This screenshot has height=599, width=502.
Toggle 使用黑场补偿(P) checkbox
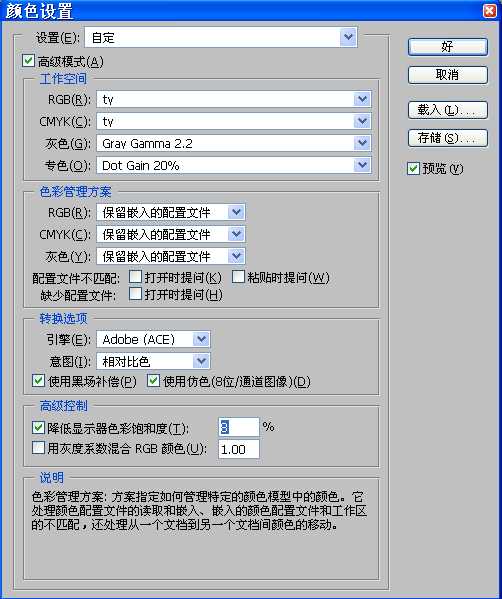click(38, 381)
